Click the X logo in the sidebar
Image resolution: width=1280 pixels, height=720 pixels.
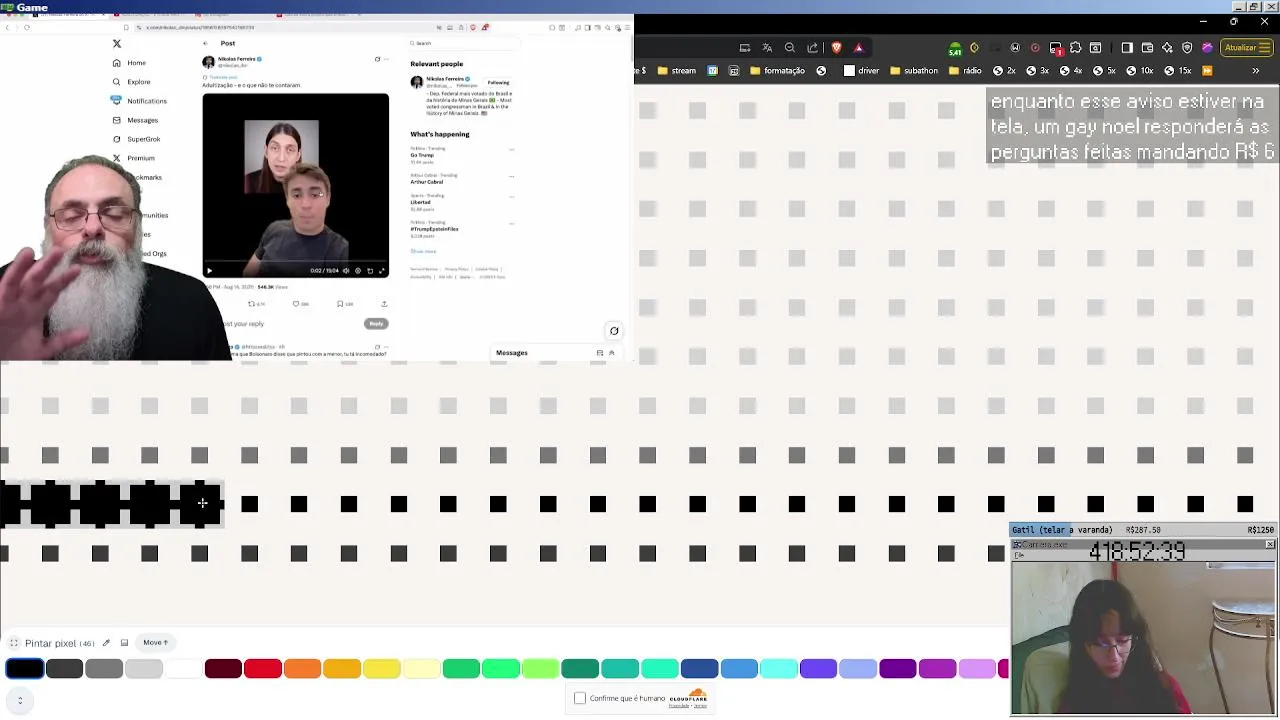pos(117,44)
